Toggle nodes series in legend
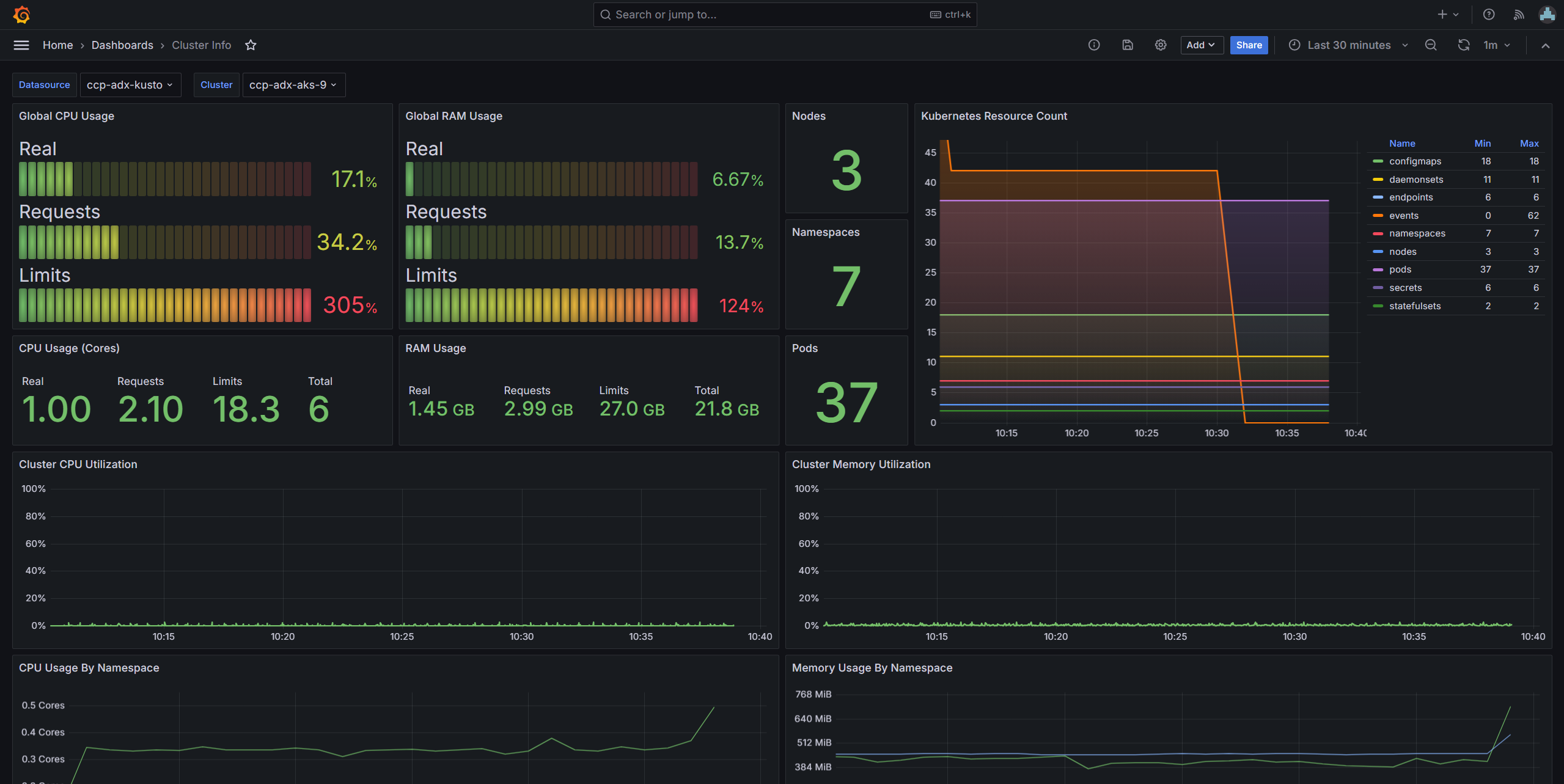 pos(1403,252)
